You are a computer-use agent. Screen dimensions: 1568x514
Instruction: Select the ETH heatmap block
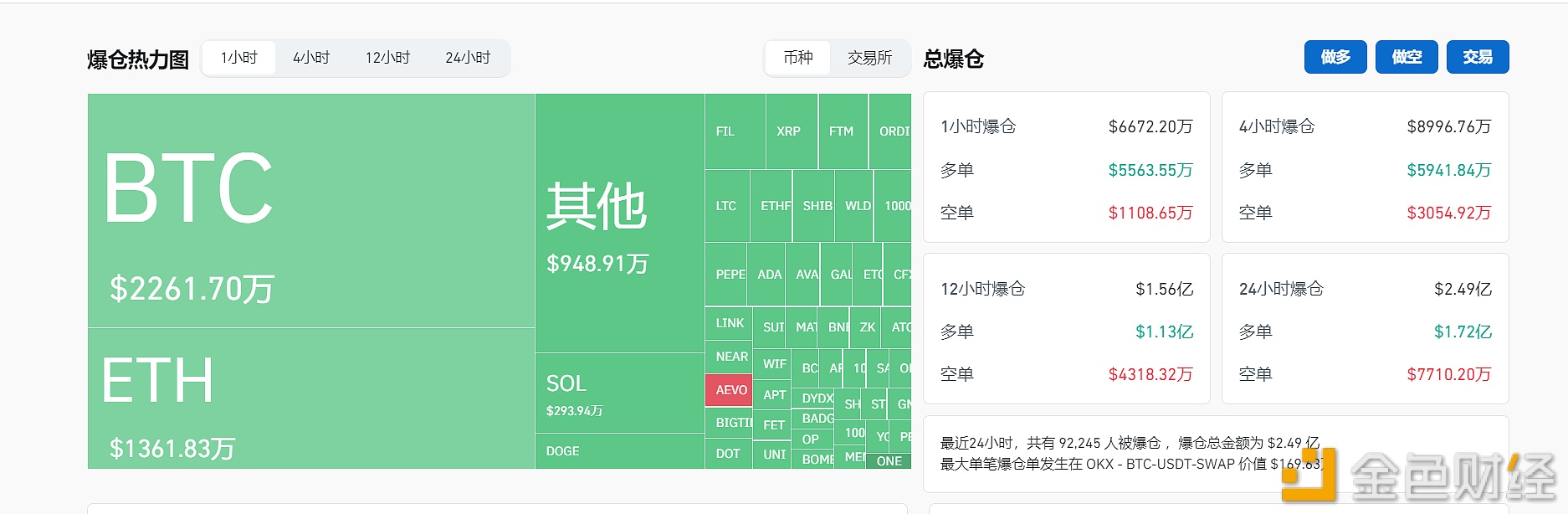[x=310, y=398]
